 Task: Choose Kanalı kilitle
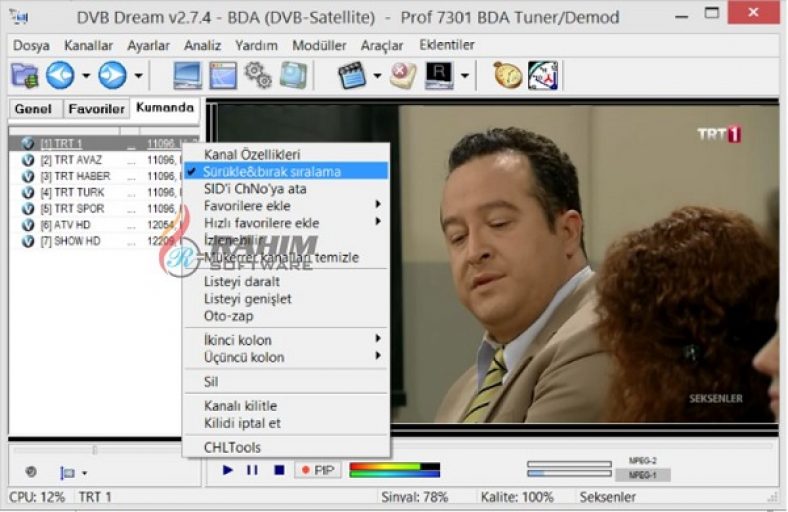tap(286, 405)
